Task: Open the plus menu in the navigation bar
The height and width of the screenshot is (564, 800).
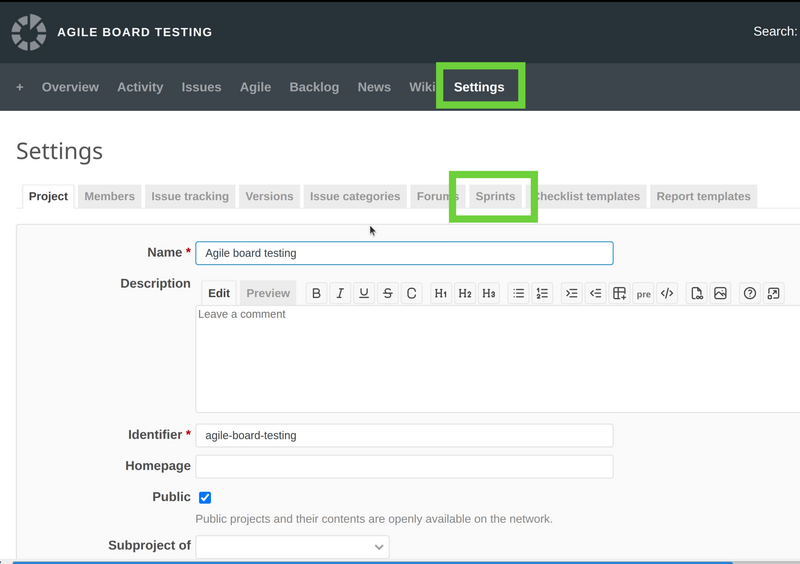Action: tap(19, 87)
